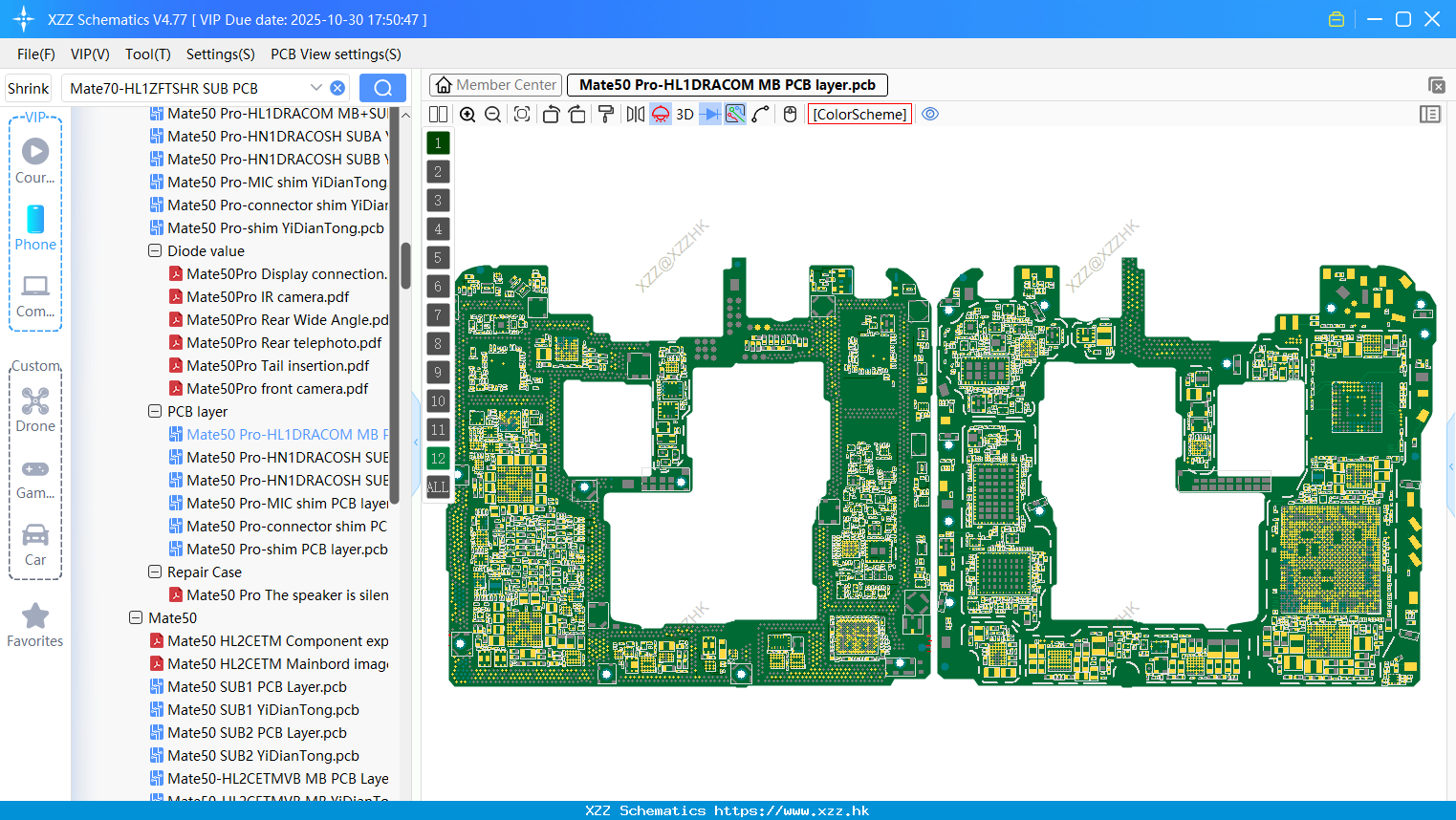Select the Drone category
The width and height of the screenshot is (1456, 820).
click(35, 409)
